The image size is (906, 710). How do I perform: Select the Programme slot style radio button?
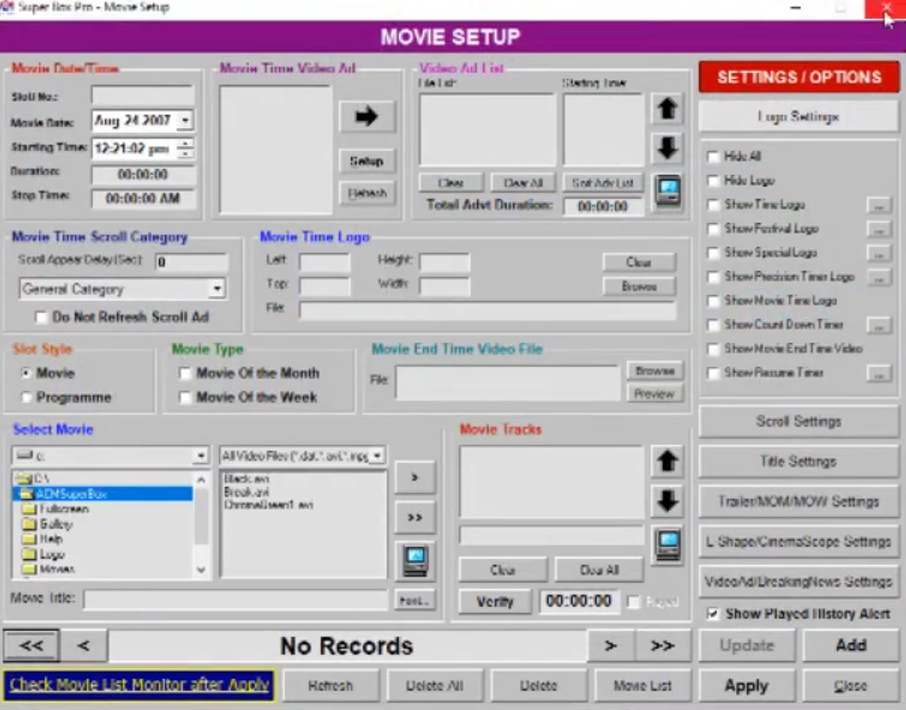26,397
